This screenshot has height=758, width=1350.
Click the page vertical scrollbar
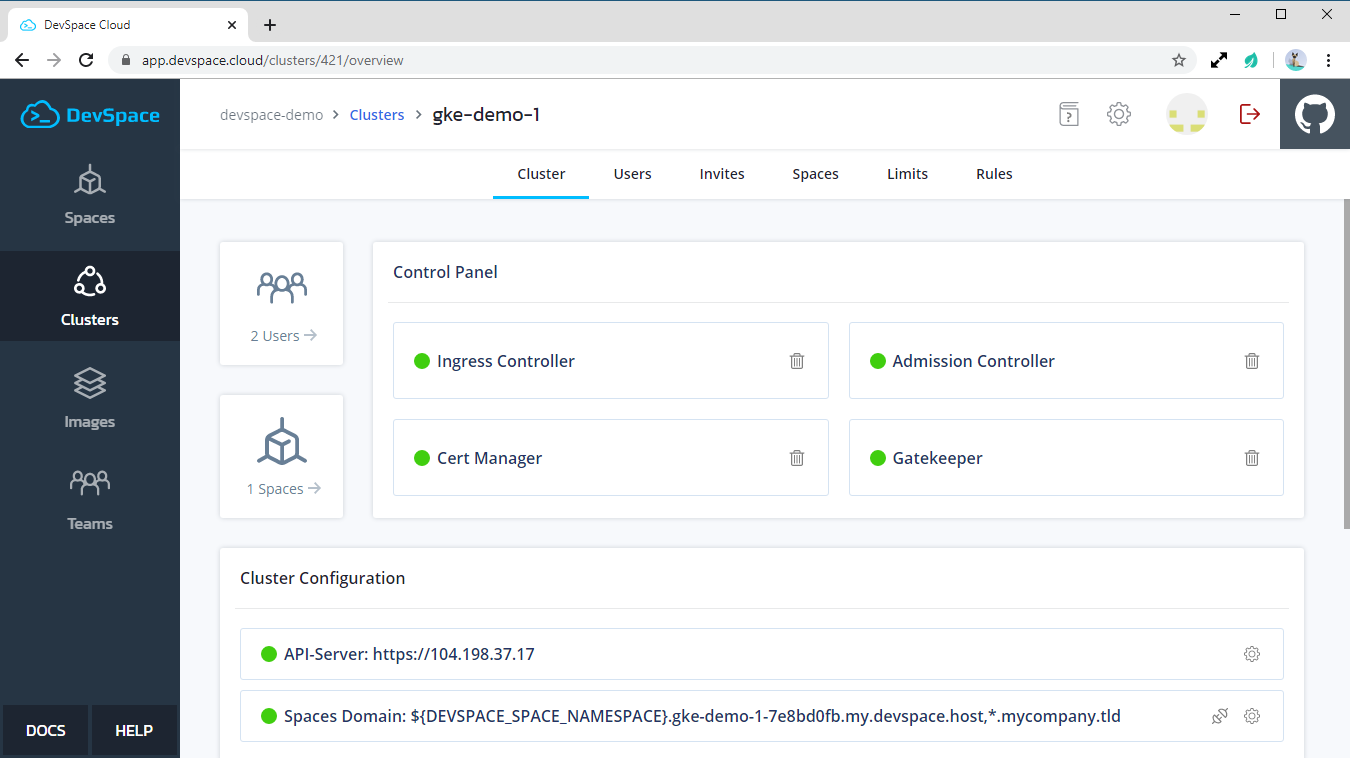[1345, 364]
